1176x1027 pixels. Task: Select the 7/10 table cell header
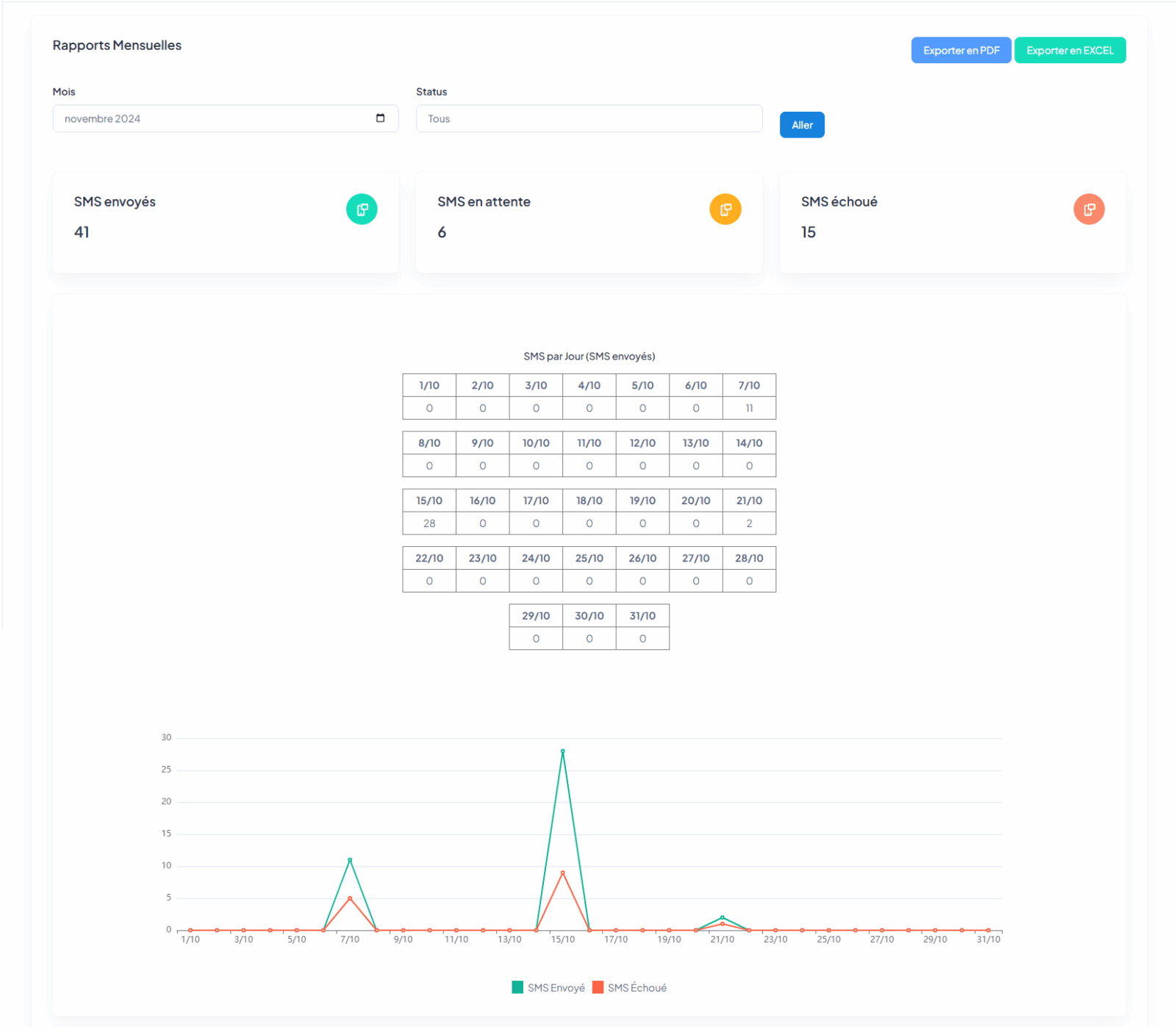[749, 385]
